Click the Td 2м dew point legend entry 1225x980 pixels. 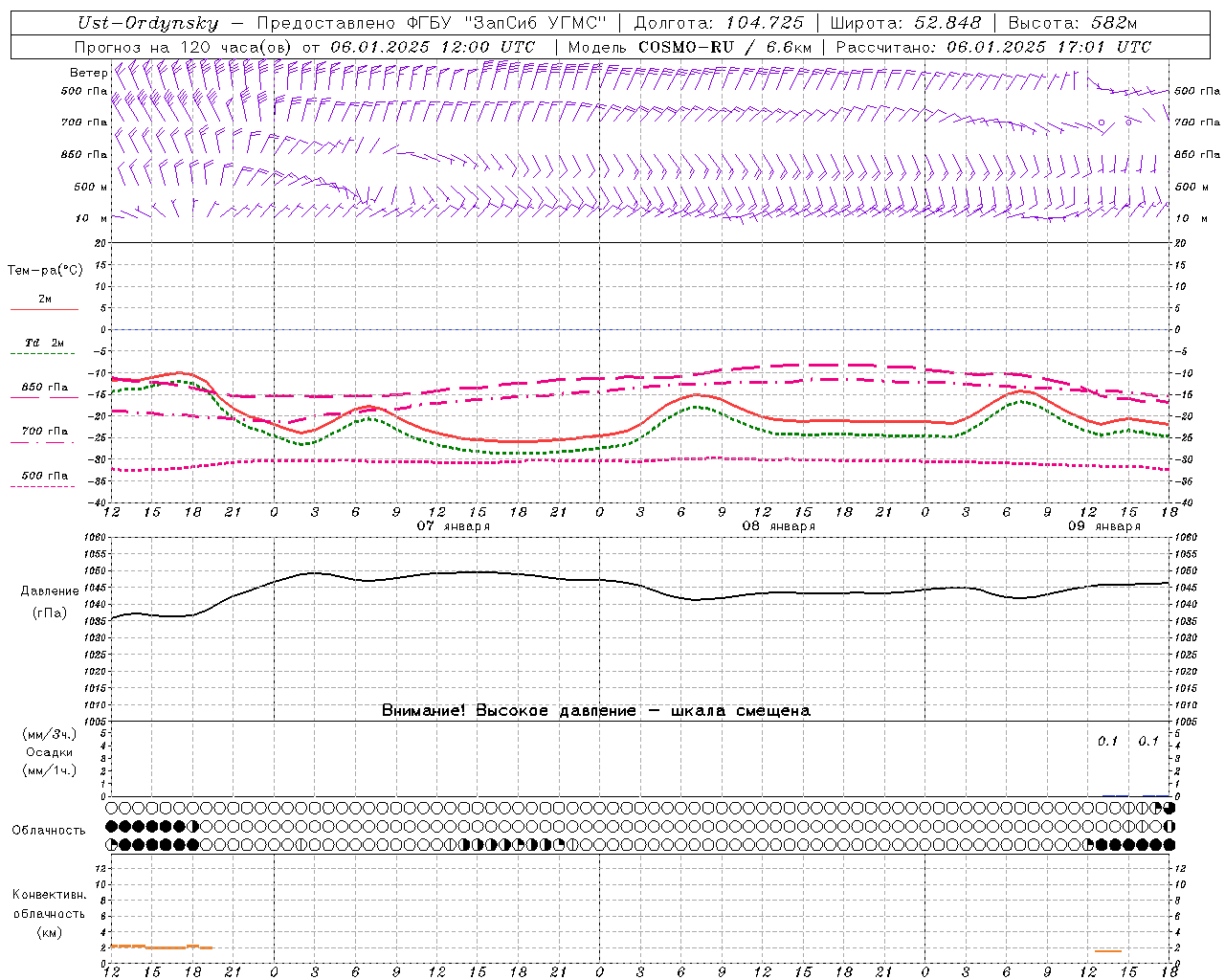click(x=44, y=343)
